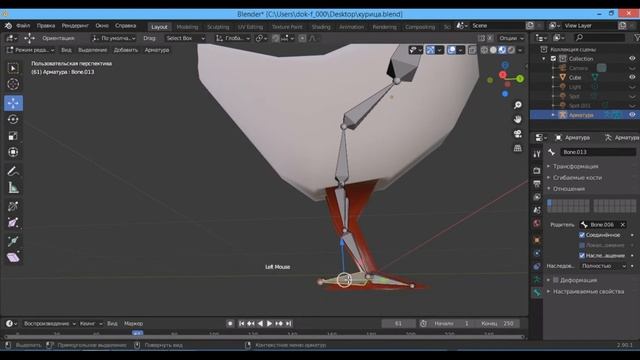
Task: Select the Measure ruler tool
Action: pos(13,187)
